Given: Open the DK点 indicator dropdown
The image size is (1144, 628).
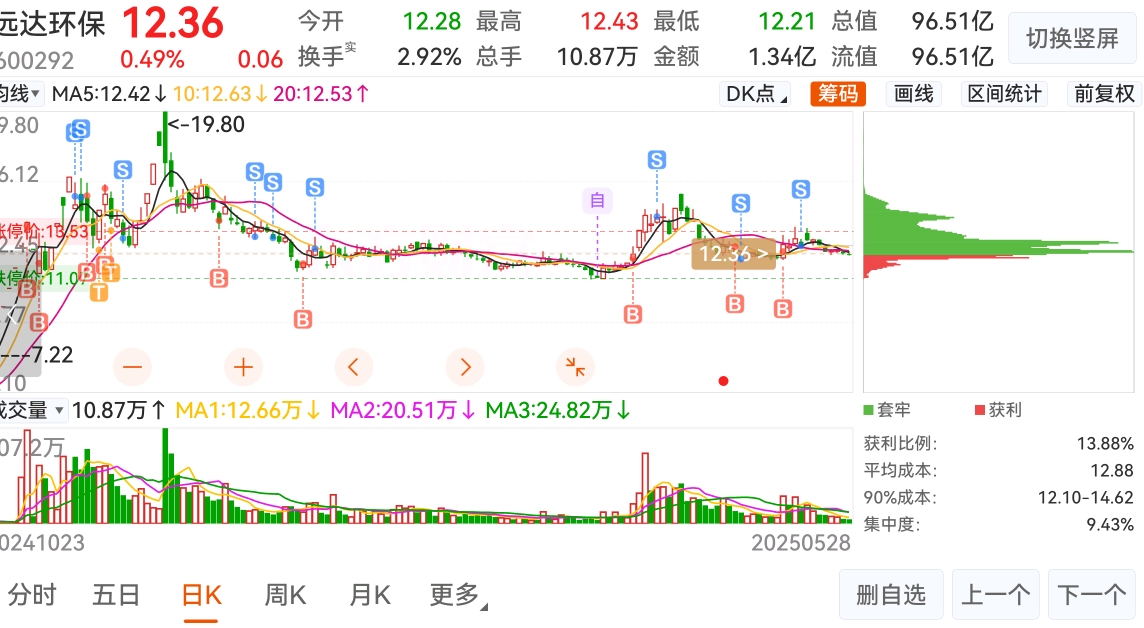Looking at the screenshot, I should click(756, 94).
